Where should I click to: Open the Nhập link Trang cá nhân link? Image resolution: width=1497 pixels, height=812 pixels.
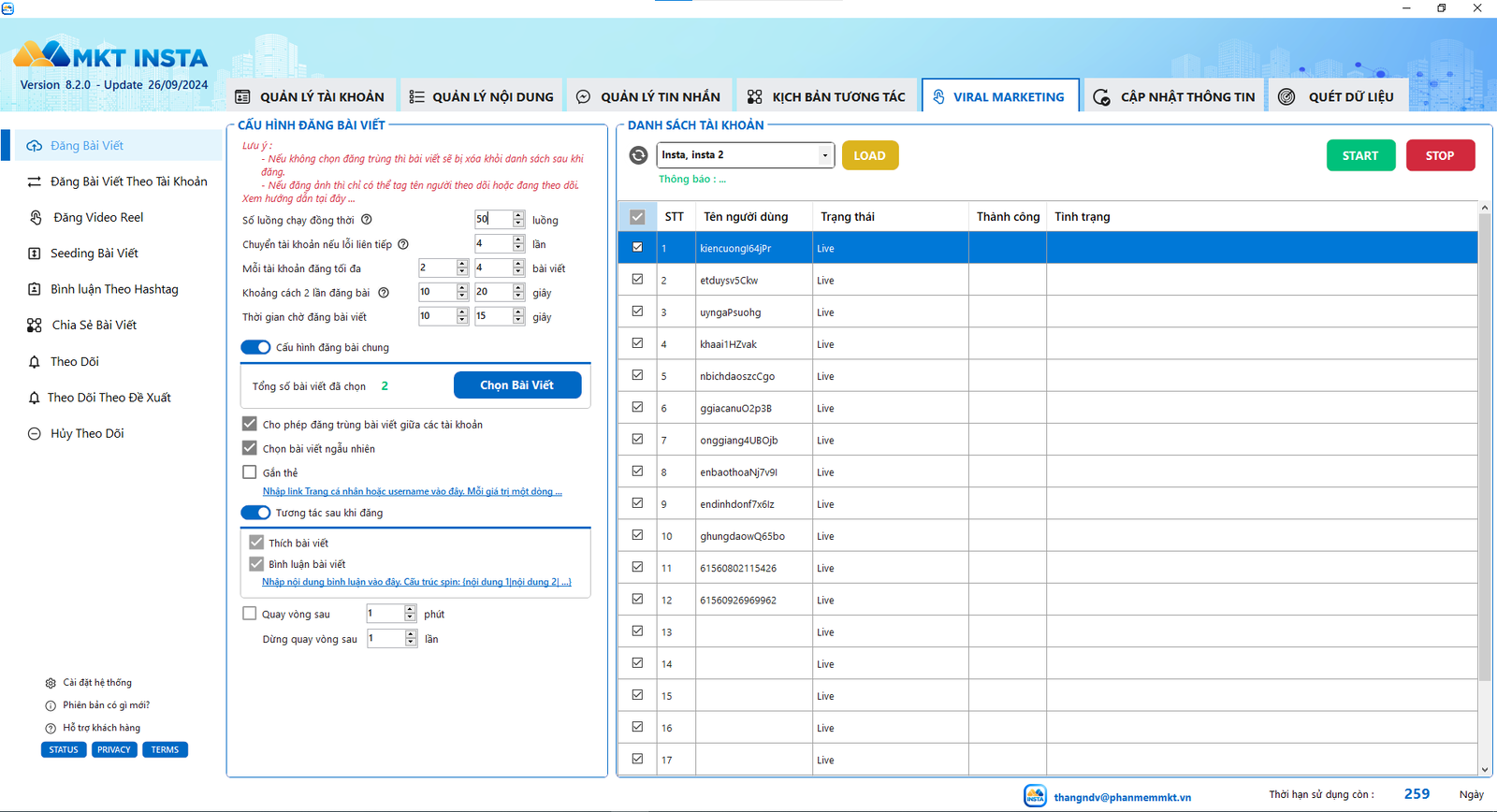click(x=412, y=491)
